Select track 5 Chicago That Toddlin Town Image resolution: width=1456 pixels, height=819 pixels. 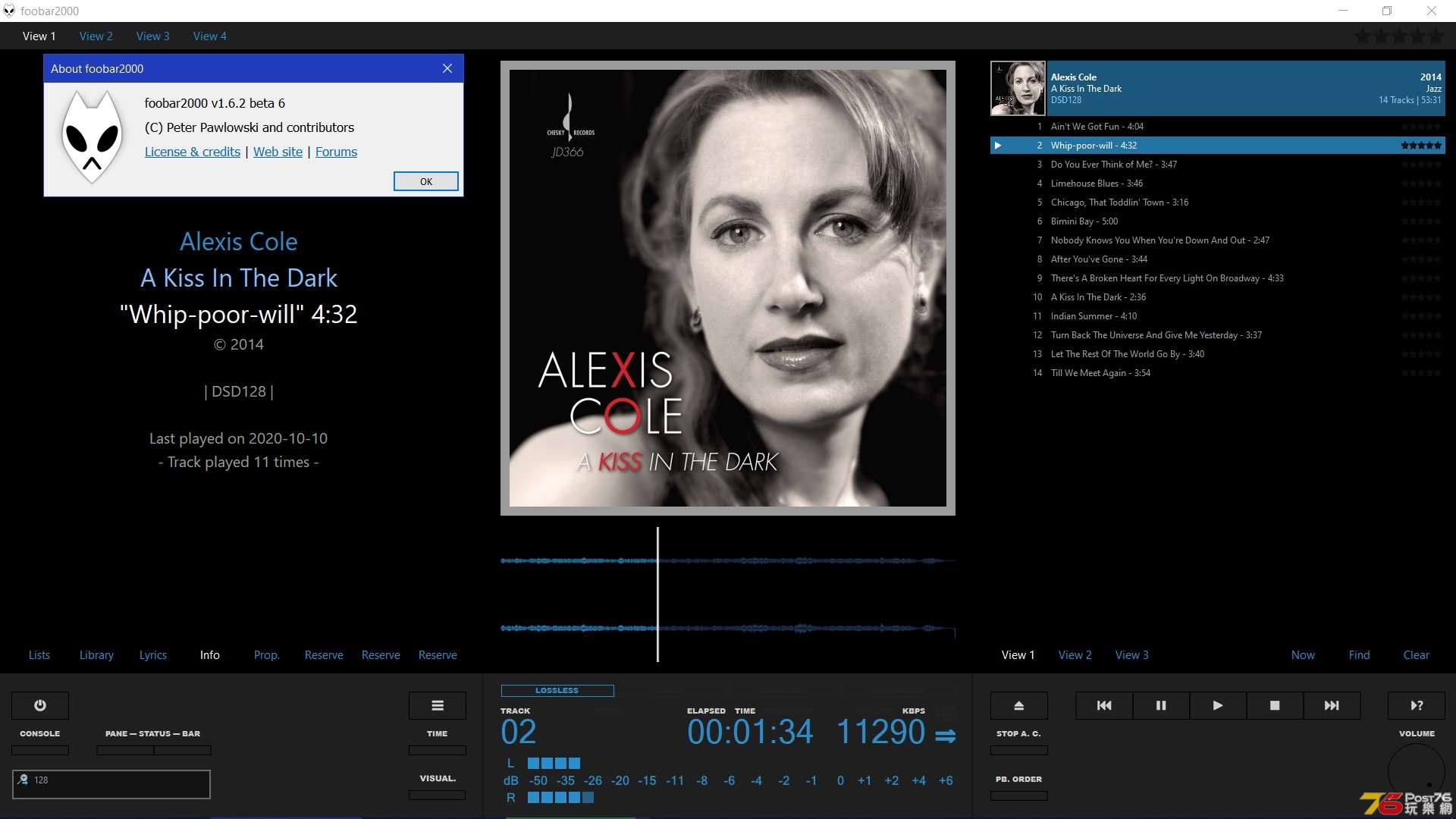click(1119, 202)
